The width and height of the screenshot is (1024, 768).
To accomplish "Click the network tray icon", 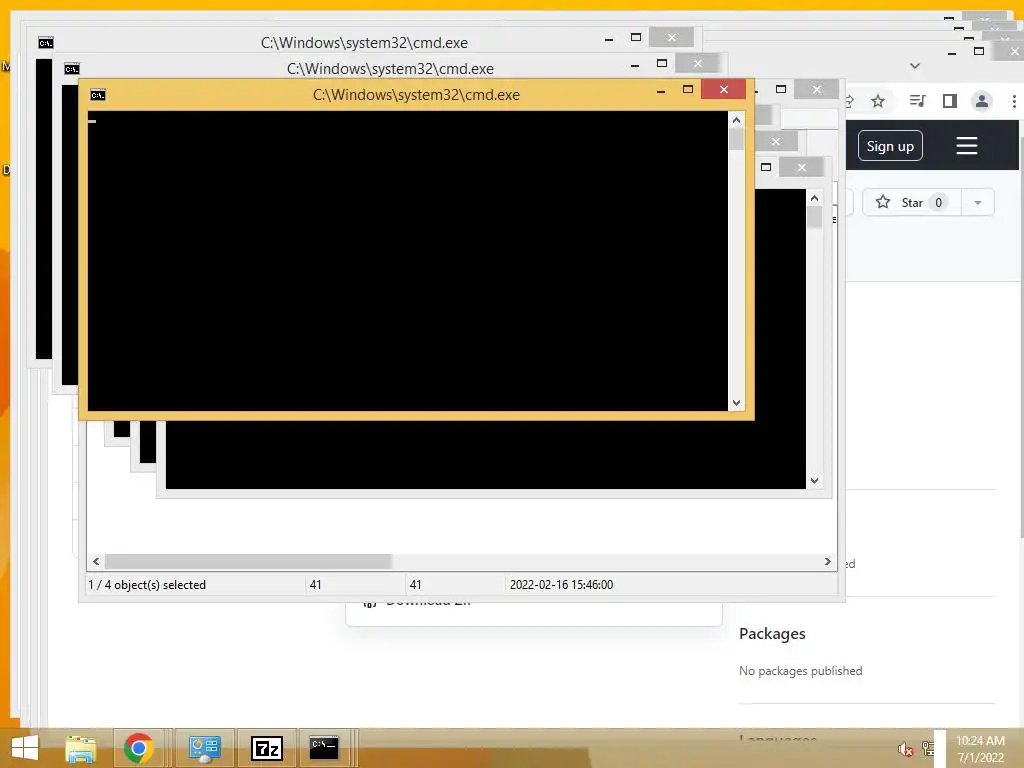I will 927,748.
